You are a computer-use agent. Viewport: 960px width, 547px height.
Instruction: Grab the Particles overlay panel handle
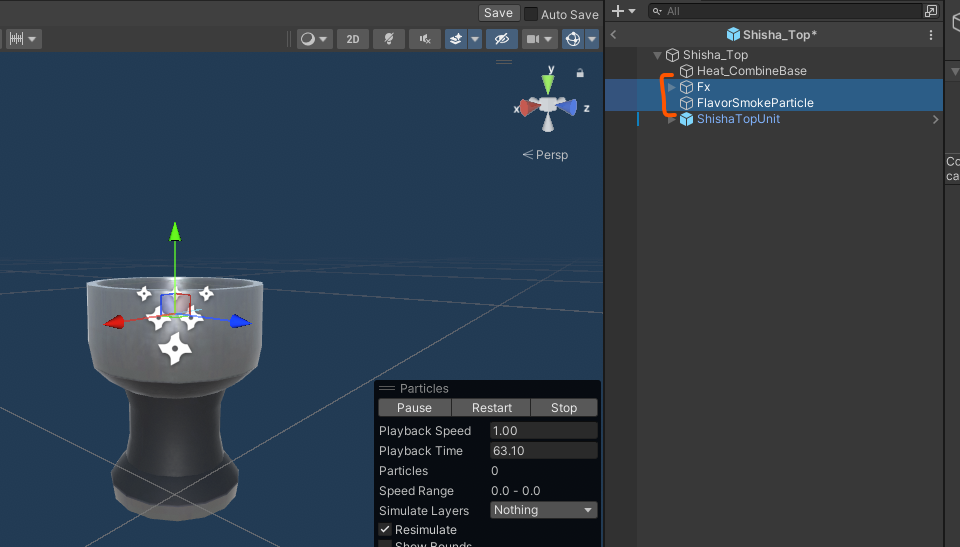coord(387,388)
